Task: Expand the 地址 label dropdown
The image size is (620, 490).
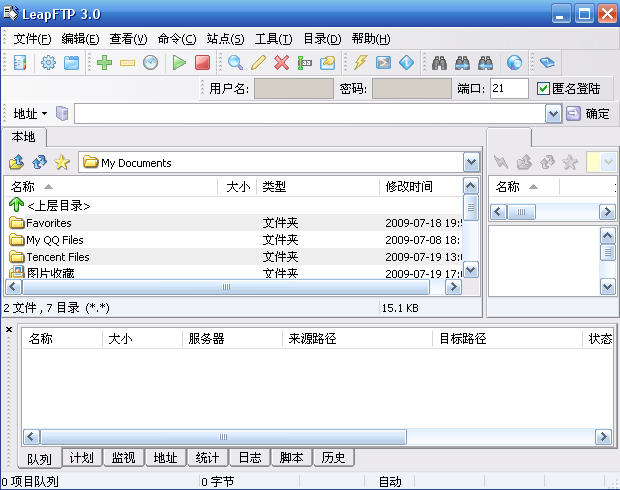Action: tap(44, 114)
